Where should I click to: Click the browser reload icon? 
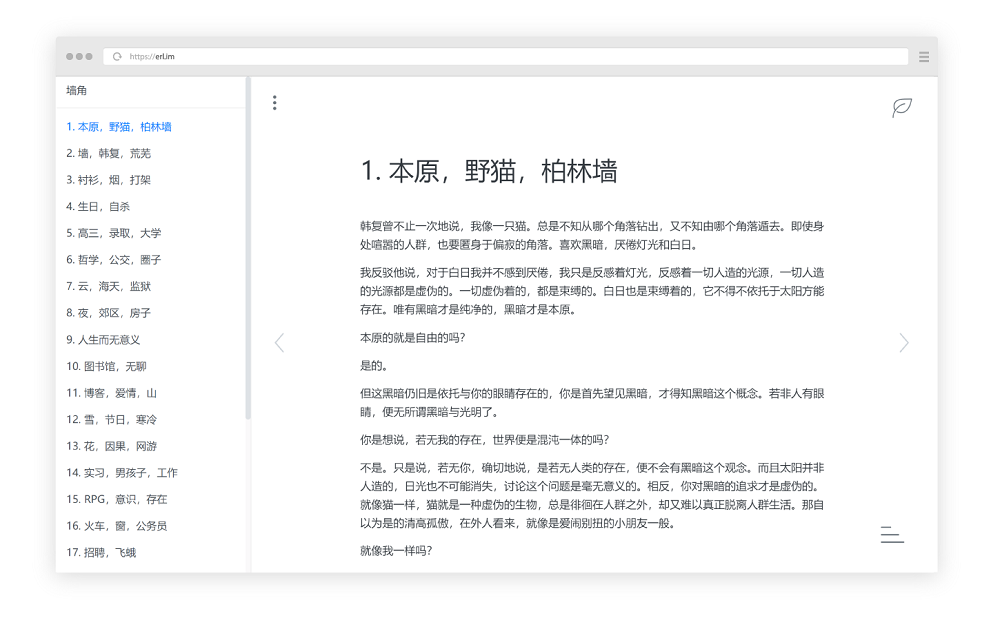(117, 57)
